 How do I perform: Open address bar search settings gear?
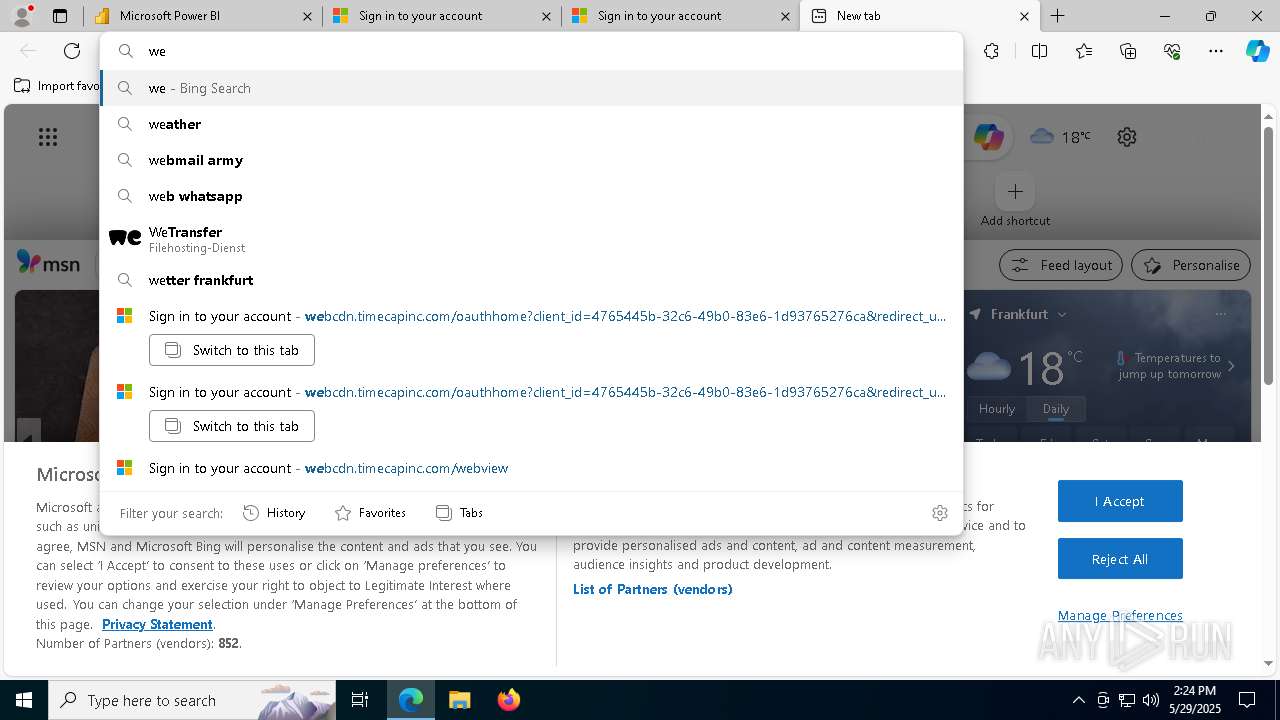point(939,513)
